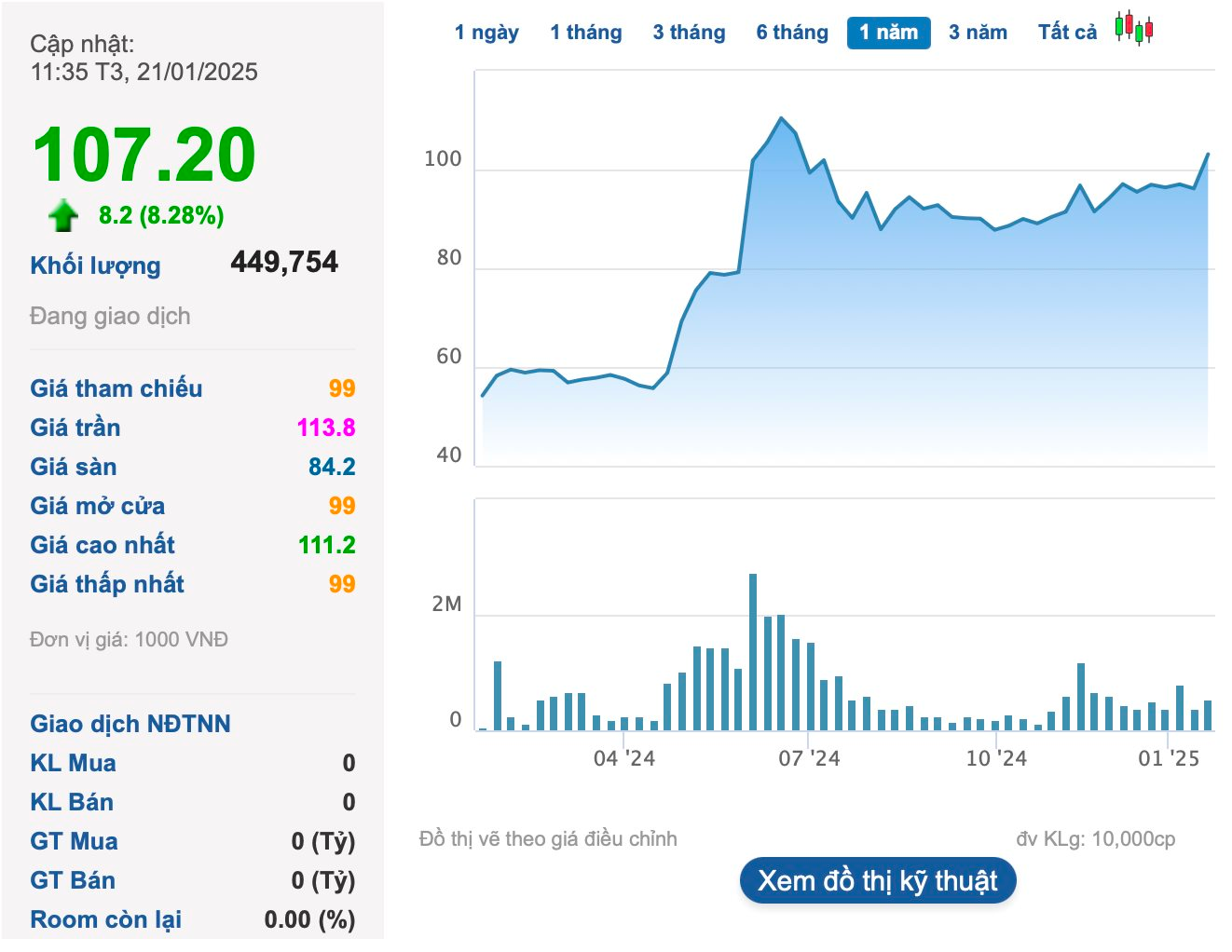Click the tallest volume bar
Viewport: 1232px width, 952px height.
click(753, 651)
